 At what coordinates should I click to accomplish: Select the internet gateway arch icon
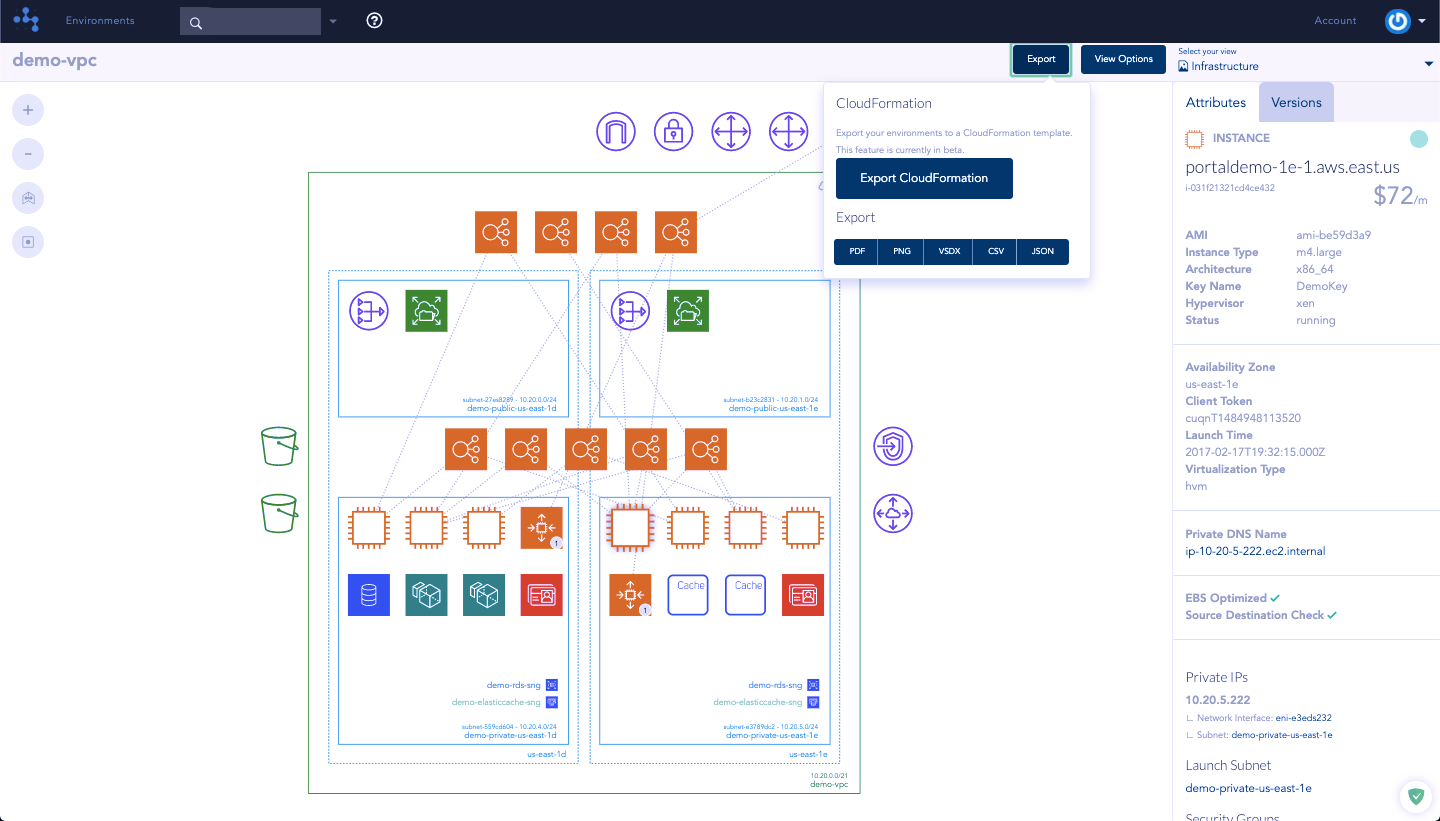tap(616, 131)
